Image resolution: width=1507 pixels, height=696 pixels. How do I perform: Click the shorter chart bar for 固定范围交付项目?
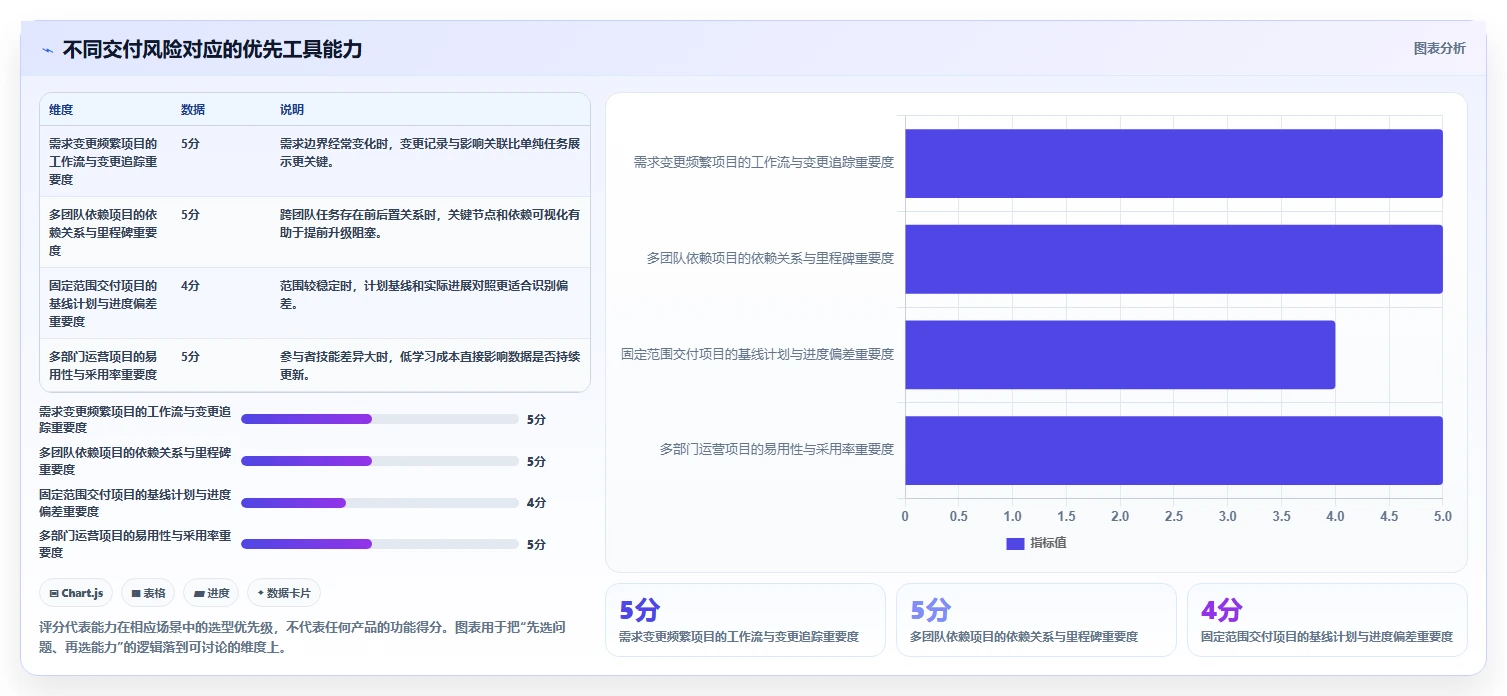(1120, 355)
